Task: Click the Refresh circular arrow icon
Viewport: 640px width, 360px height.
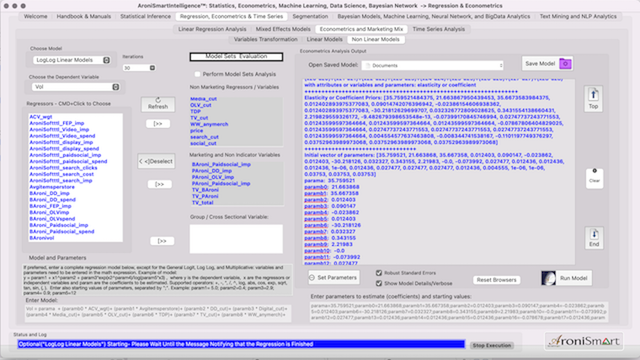Action: pos(158,100)
